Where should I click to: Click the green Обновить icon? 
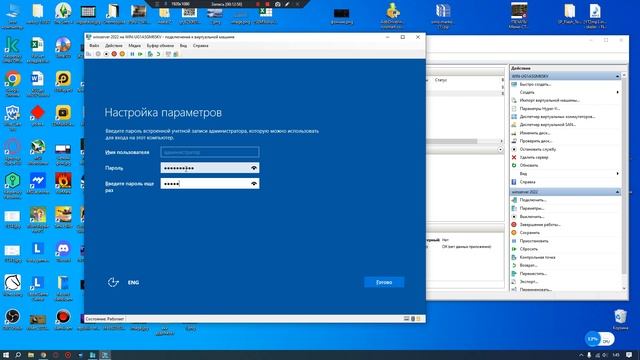click(514, 165)
